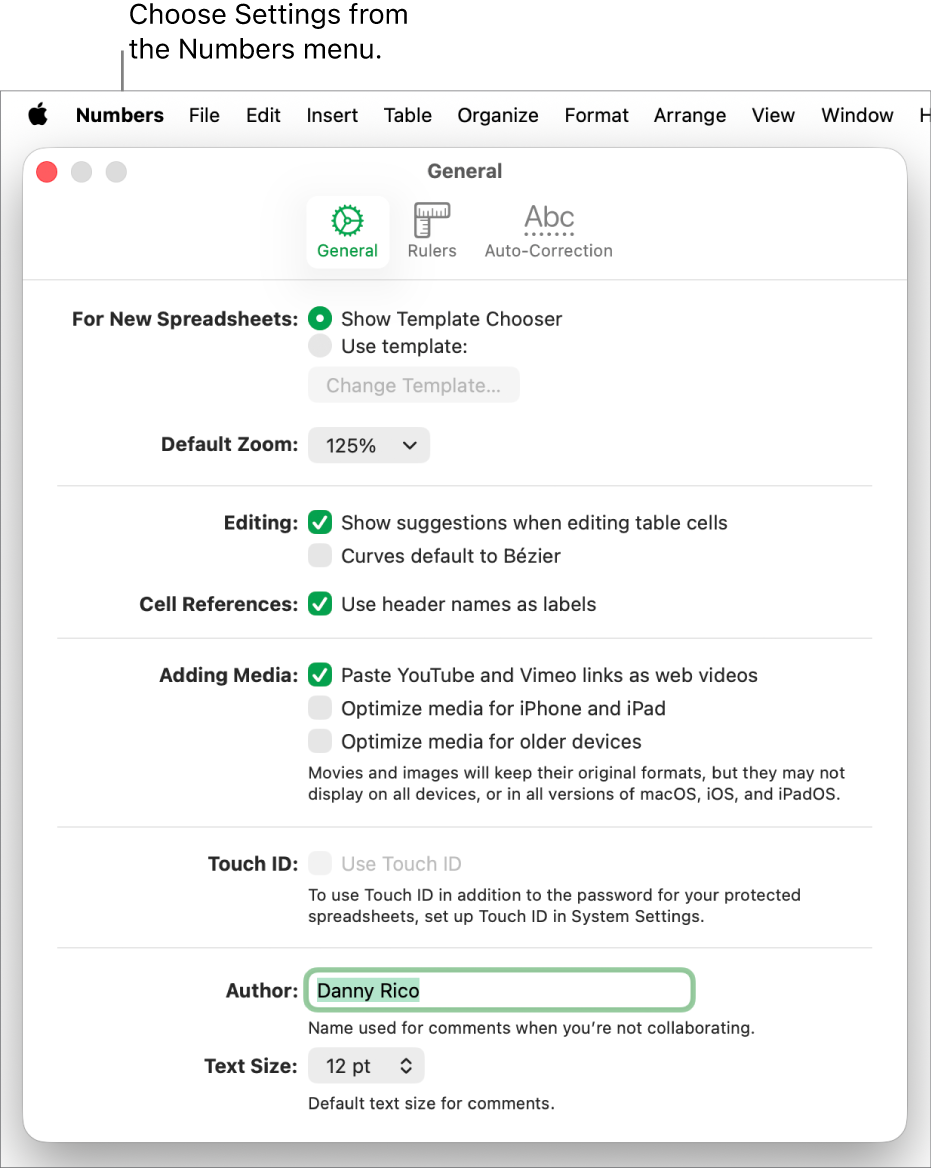
Task: Open the Default Zoom dropdown
Action: coord(369,445)
